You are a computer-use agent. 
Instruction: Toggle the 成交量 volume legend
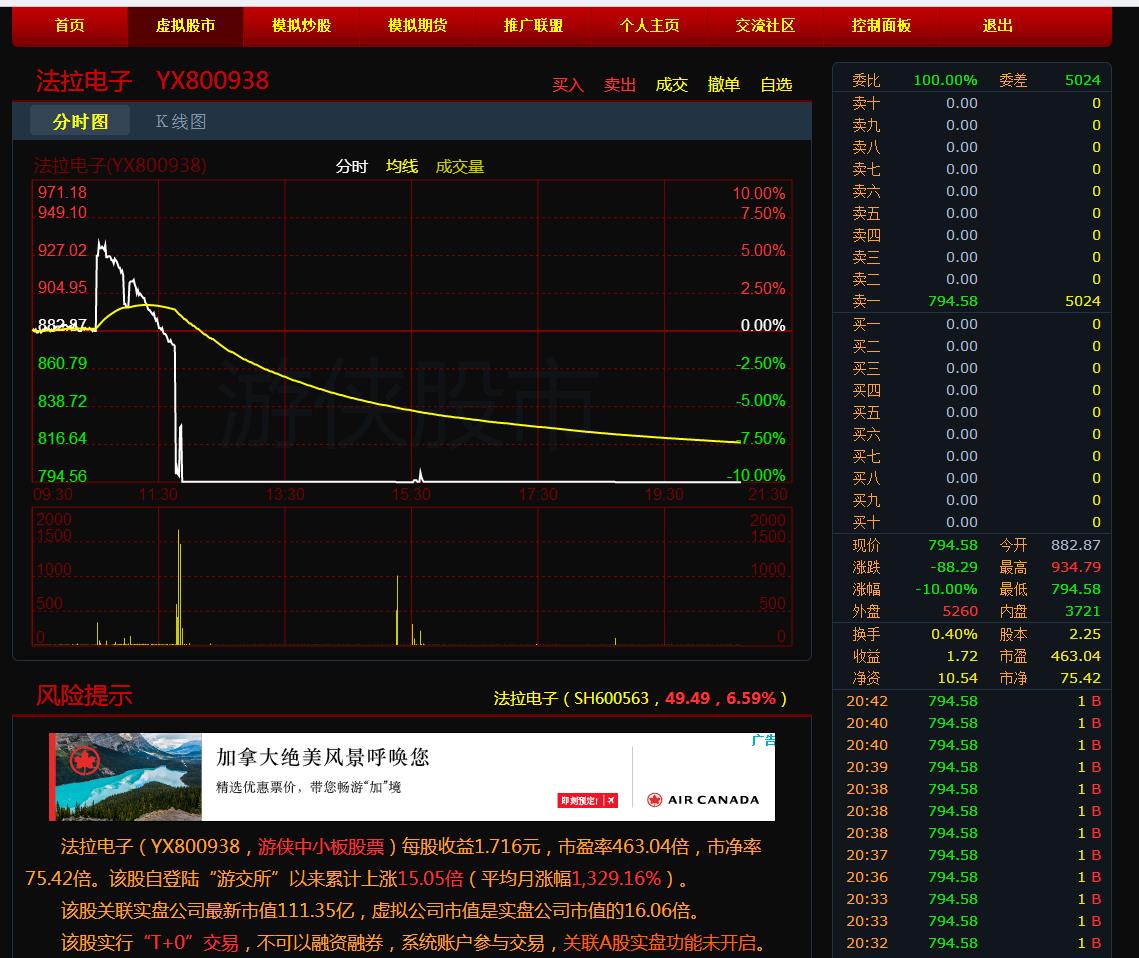point(460,167)
